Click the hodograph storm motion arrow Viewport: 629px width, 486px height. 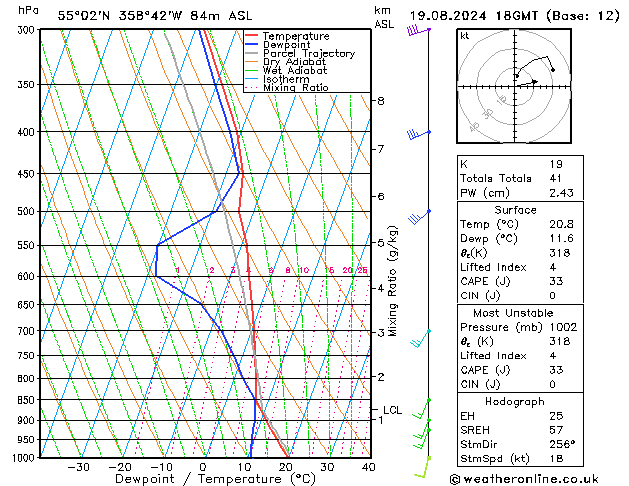[x=528, y=83]
